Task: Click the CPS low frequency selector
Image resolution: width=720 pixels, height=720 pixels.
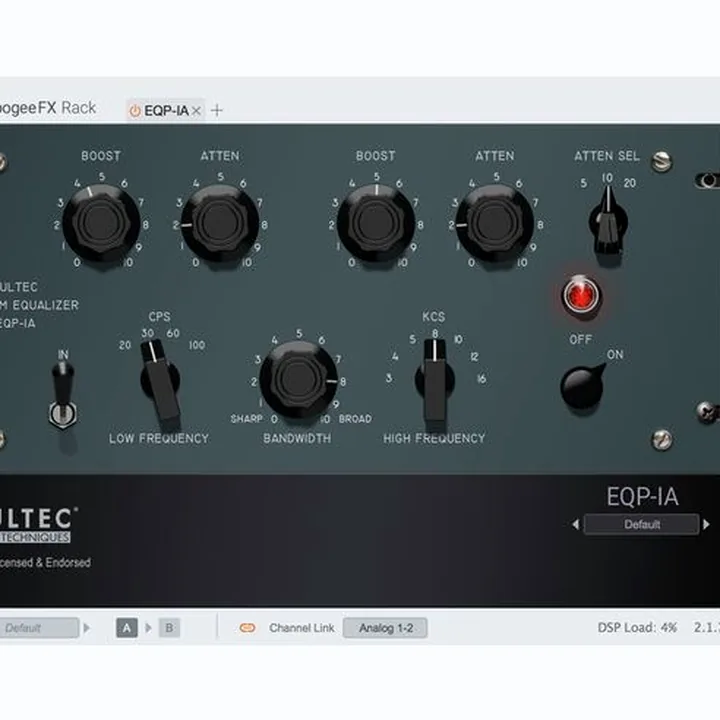Action: pyautogui.click(x=160, y=379)
